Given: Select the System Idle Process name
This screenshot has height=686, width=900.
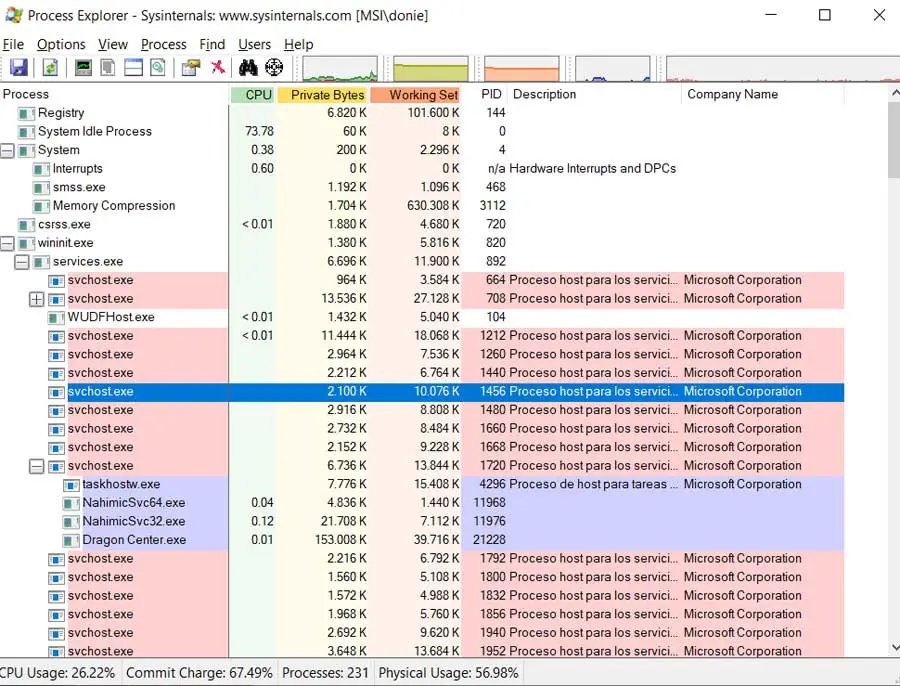Looking at the screenshot, I should pyautogui.click(x=95, y=132).
